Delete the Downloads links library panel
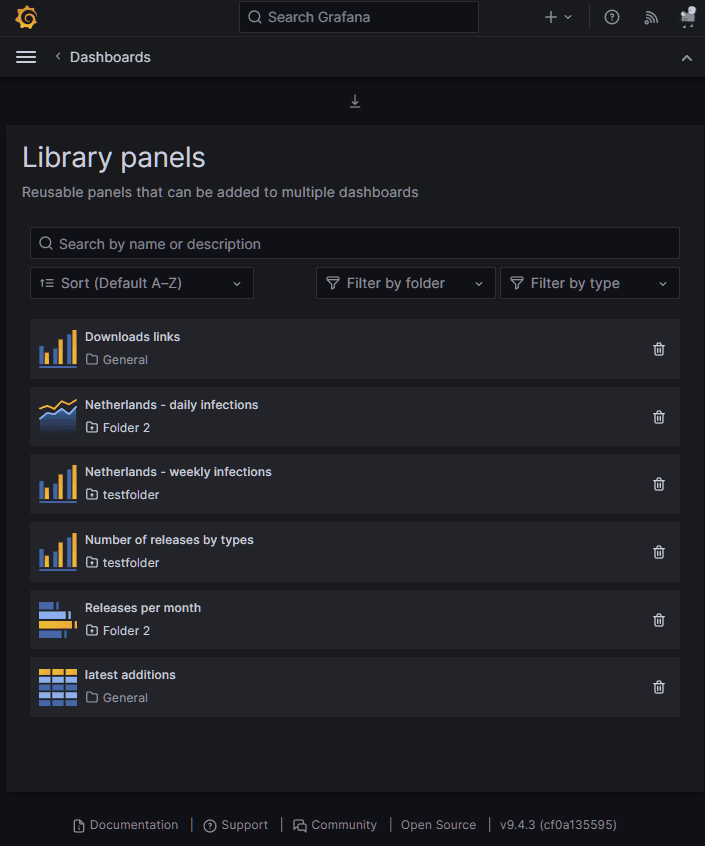The height and width of the screenshot is (846, 705). (658, 349)
